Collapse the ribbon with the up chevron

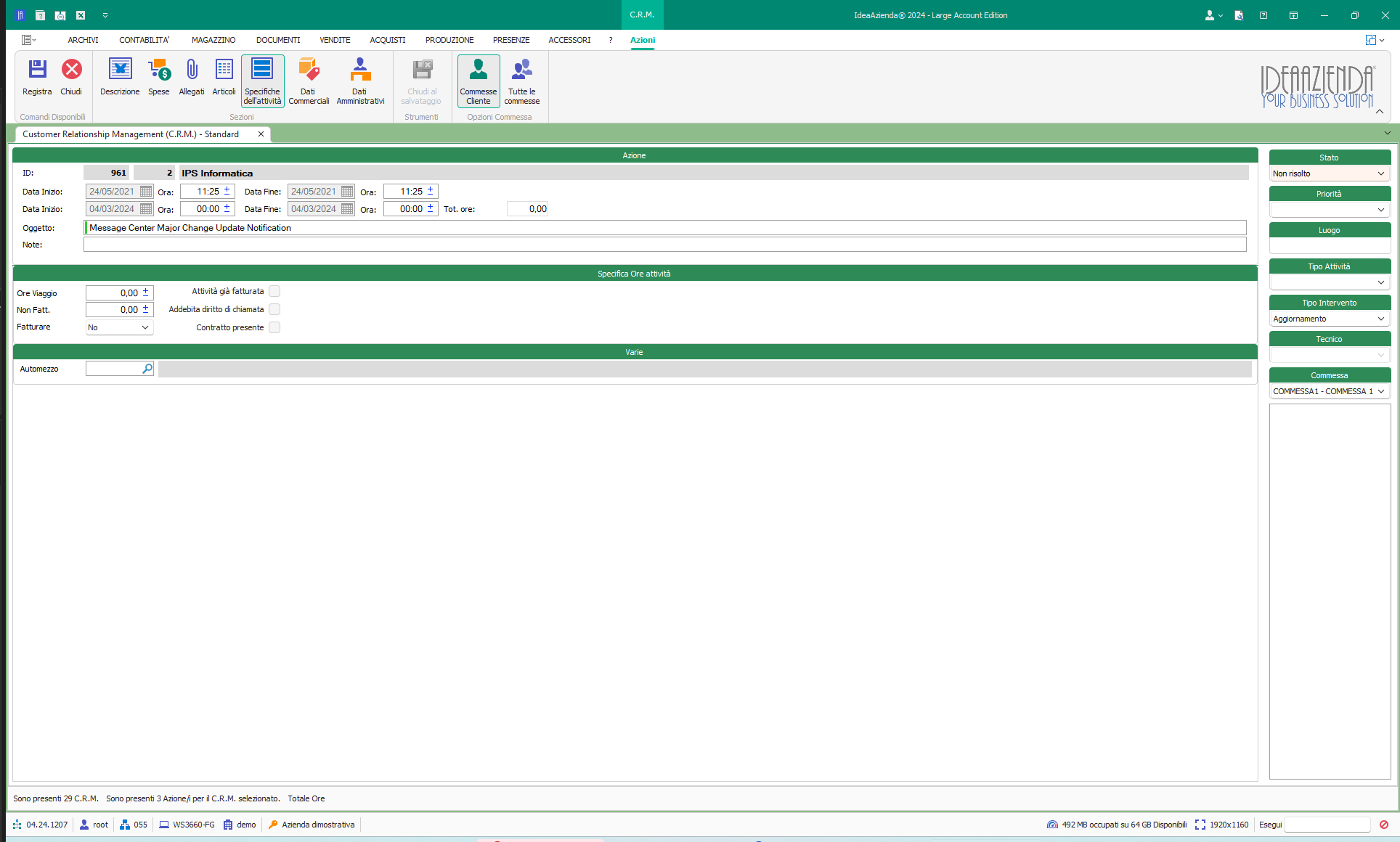tap(1380, 111)
